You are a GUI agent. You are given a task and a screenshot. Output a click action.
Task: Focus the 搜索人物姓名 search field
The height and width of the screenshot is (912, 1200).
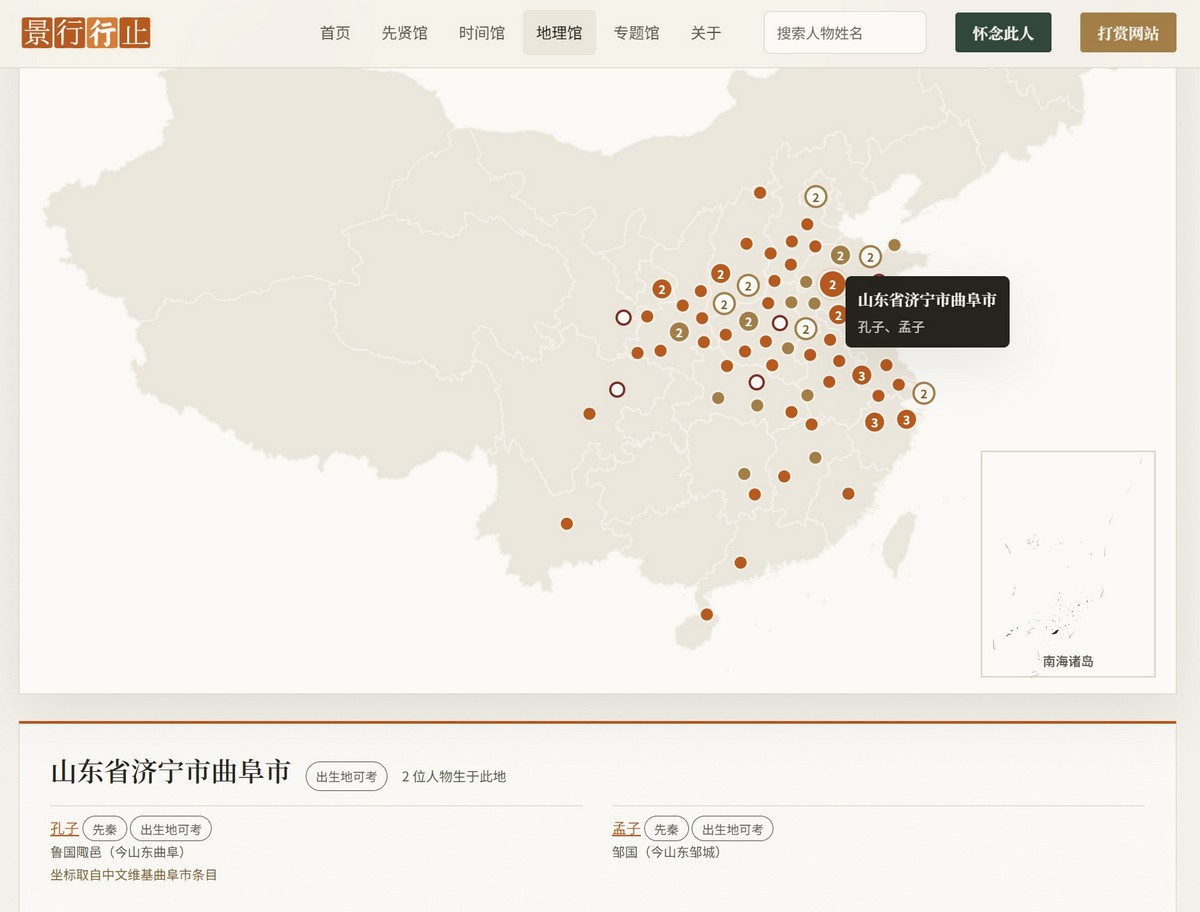[845, 33]
